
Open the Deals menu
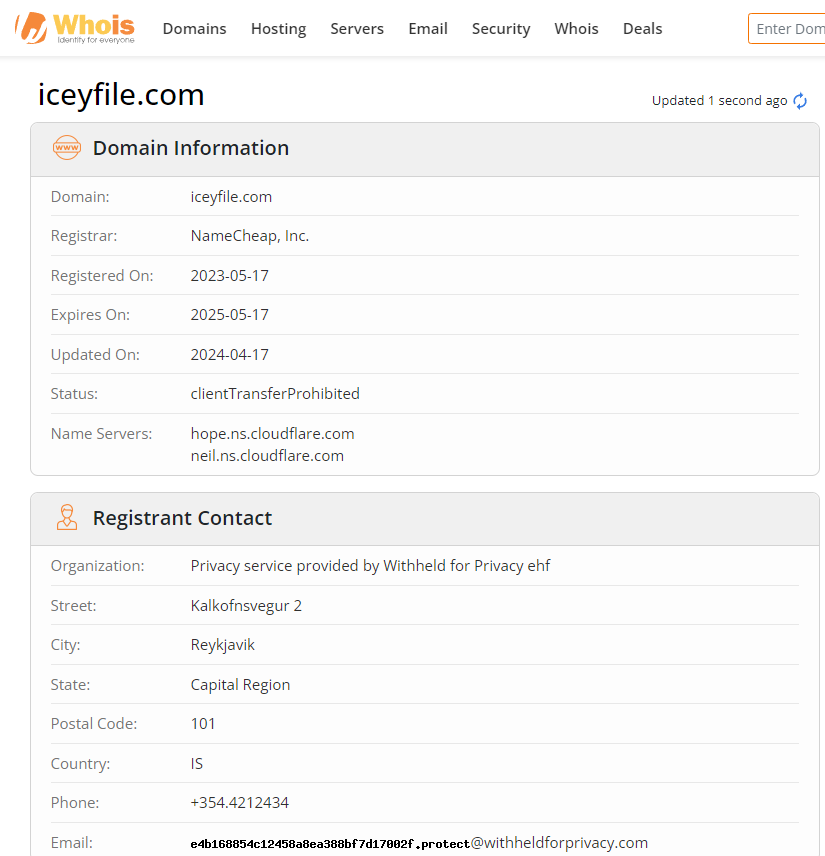pos(643,28)
